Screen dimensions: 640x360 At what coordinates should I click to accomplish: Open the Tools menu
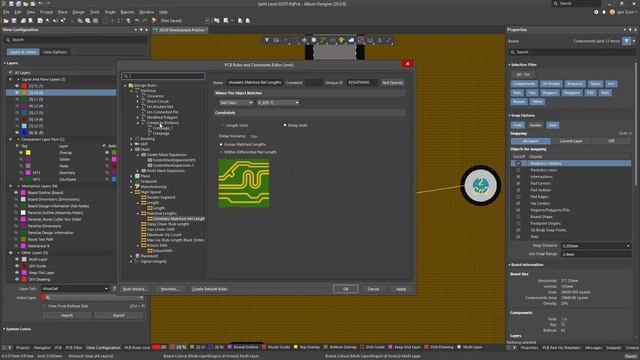pos(94,12)
